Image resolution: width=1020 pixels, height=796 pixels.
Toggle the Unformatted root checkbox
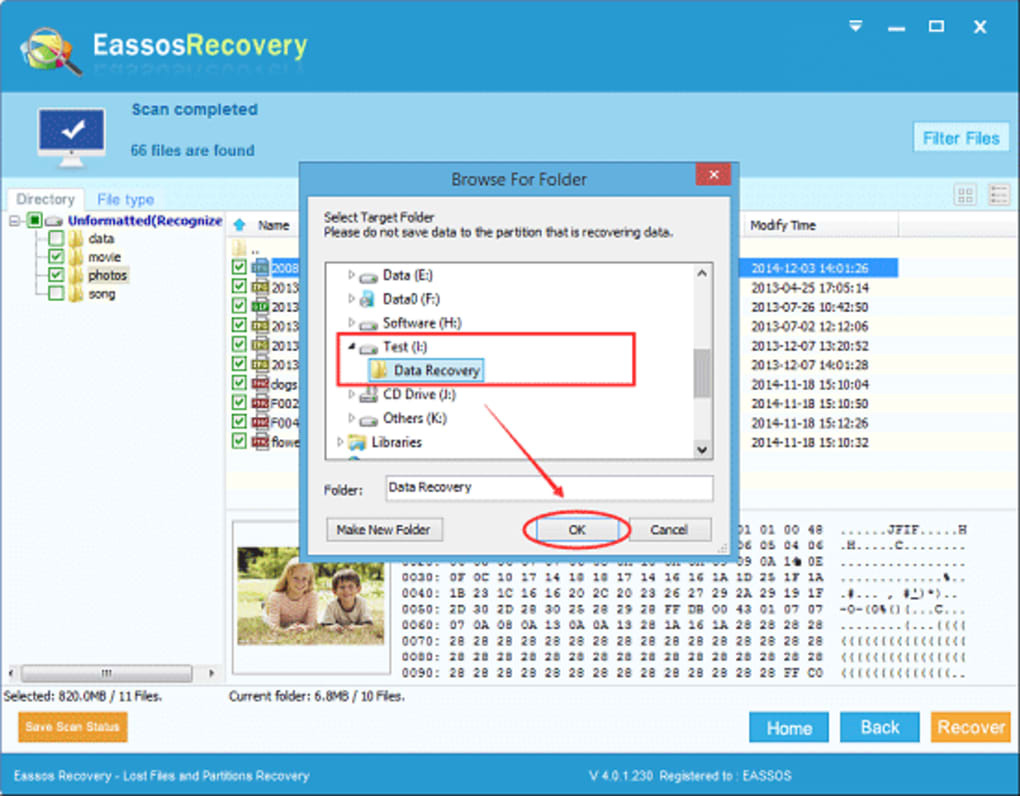34,220
